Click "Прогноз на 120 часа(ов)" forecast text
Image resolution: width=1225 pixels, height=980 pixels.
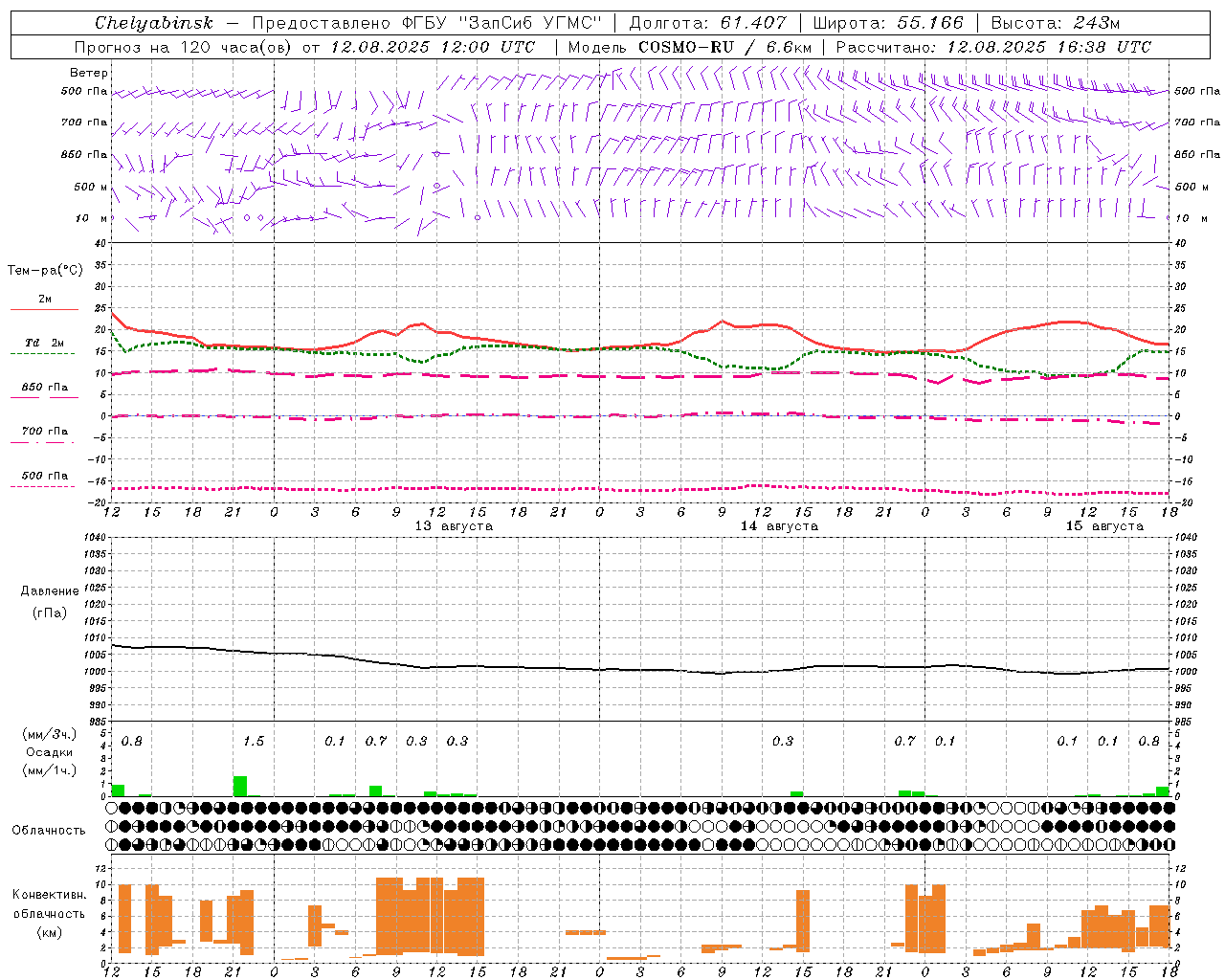point(184,47)
